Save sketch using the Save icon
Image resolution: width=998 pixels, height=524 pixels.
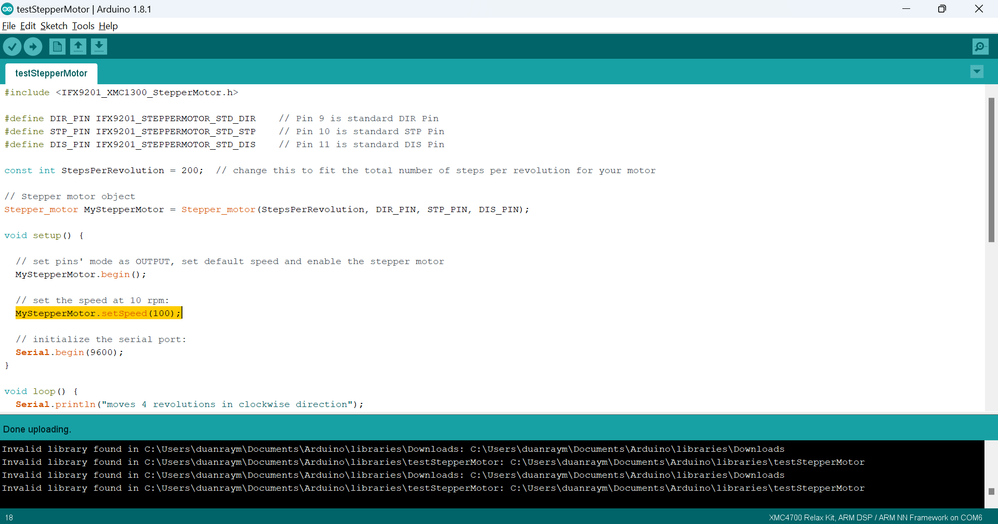tap(99, 47)
